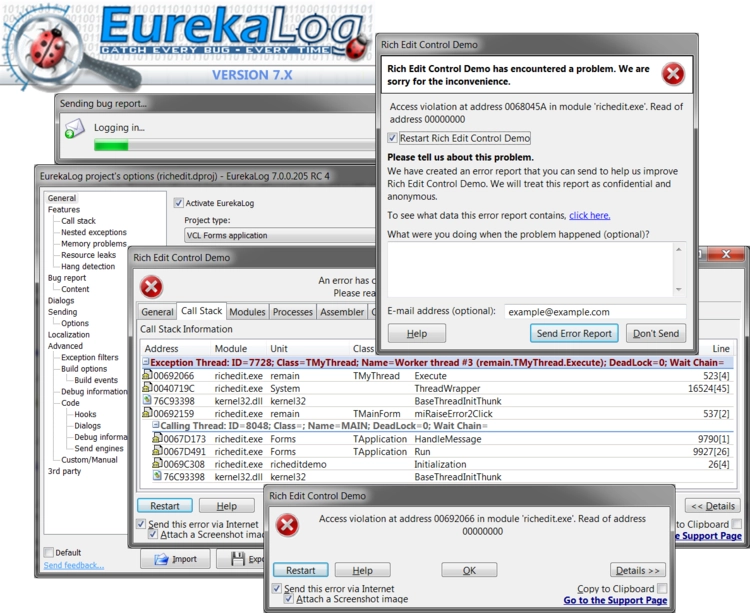750x613 pixels.
Task: Collapse the Exception Thread ID=7728 group
Action: coord(146,362)
